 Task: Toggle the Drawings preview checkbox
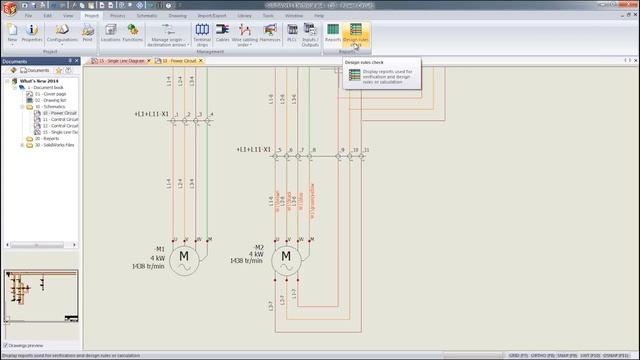tap(6, 346)
